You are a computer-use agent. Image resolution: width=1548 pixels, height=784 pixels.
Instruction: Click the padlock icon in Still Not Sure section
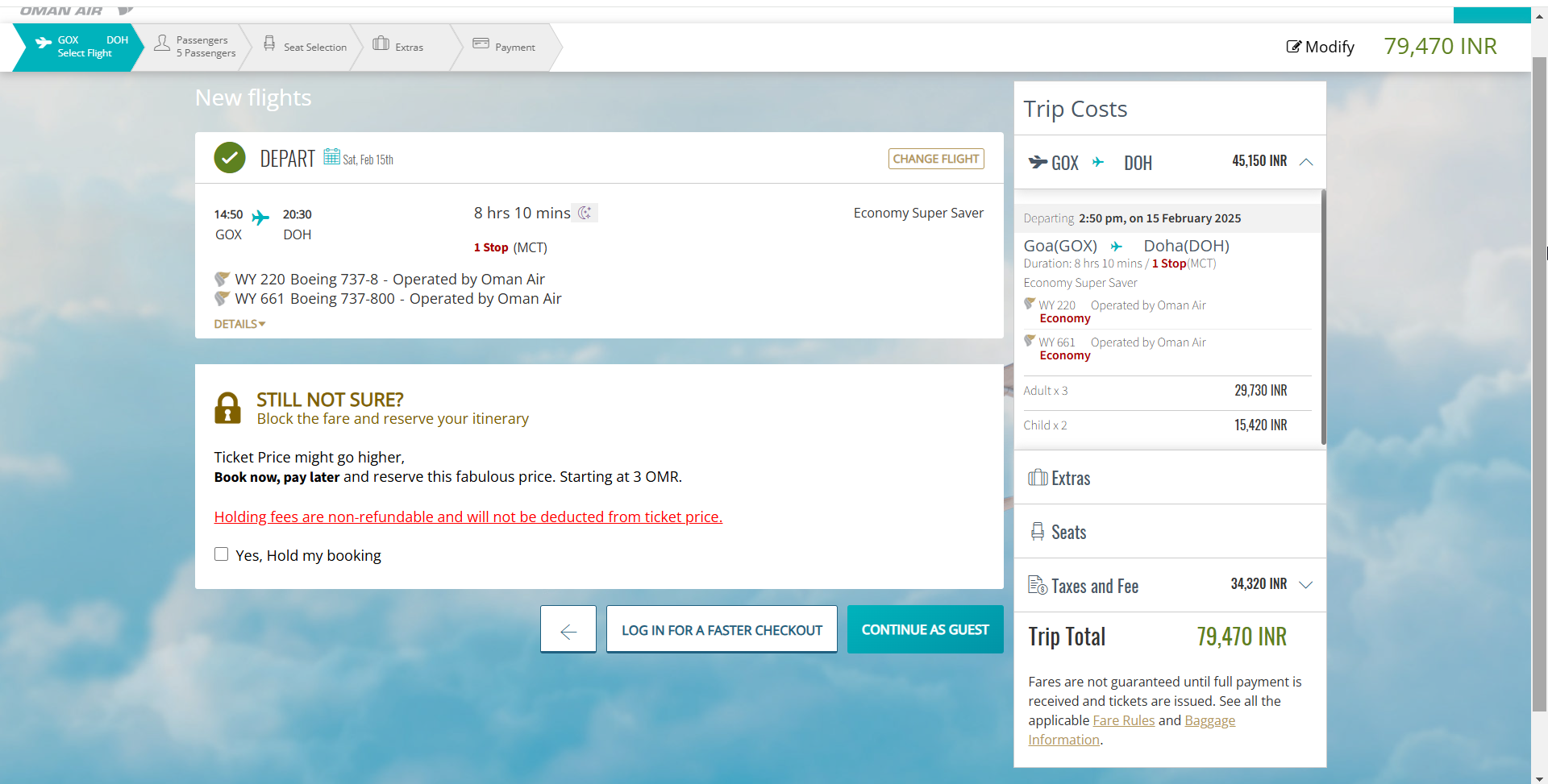tap(227, 408)
